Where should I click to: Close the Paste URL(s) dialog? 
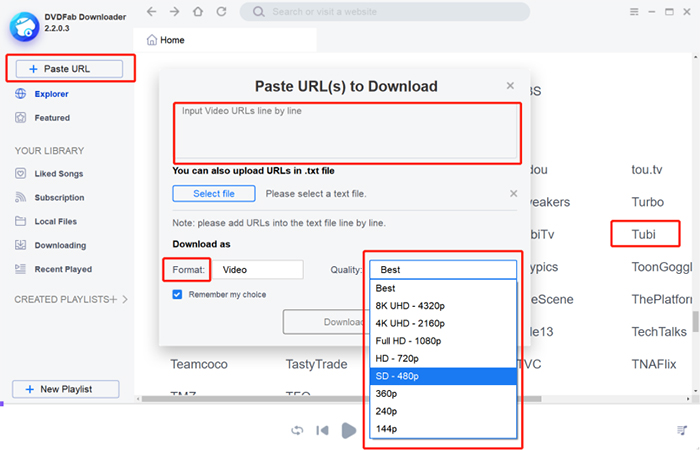pyautogui.click(x=510, y=86)
